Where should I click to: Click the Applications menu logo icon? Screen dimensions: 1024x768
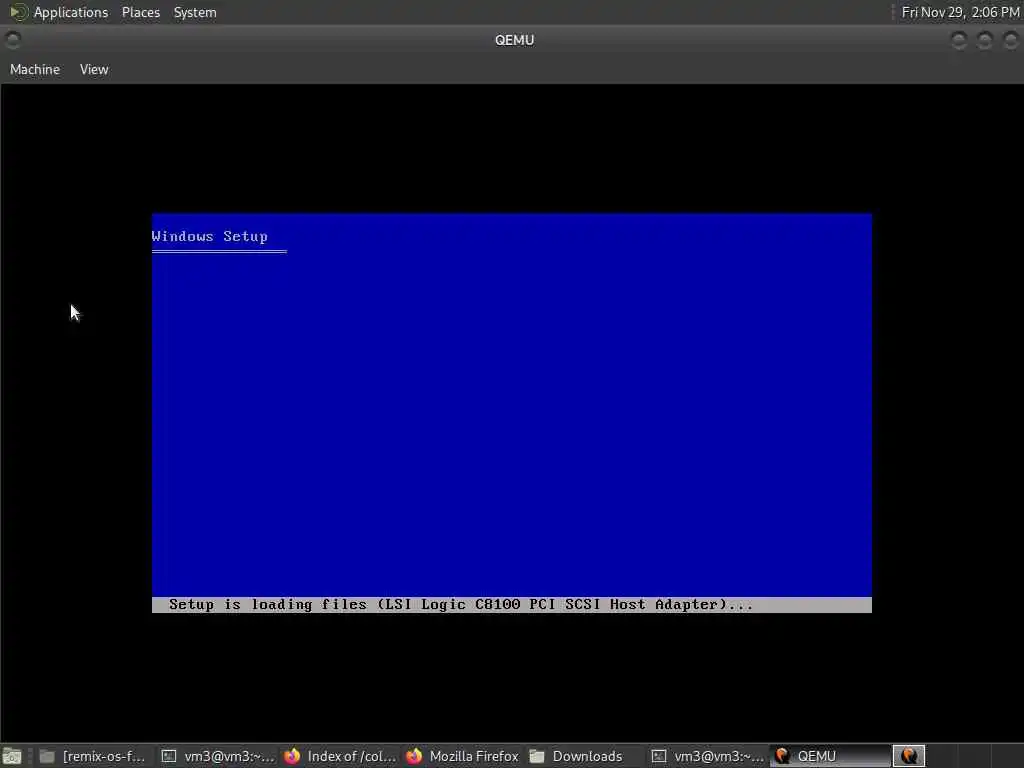tap(18, 12)
